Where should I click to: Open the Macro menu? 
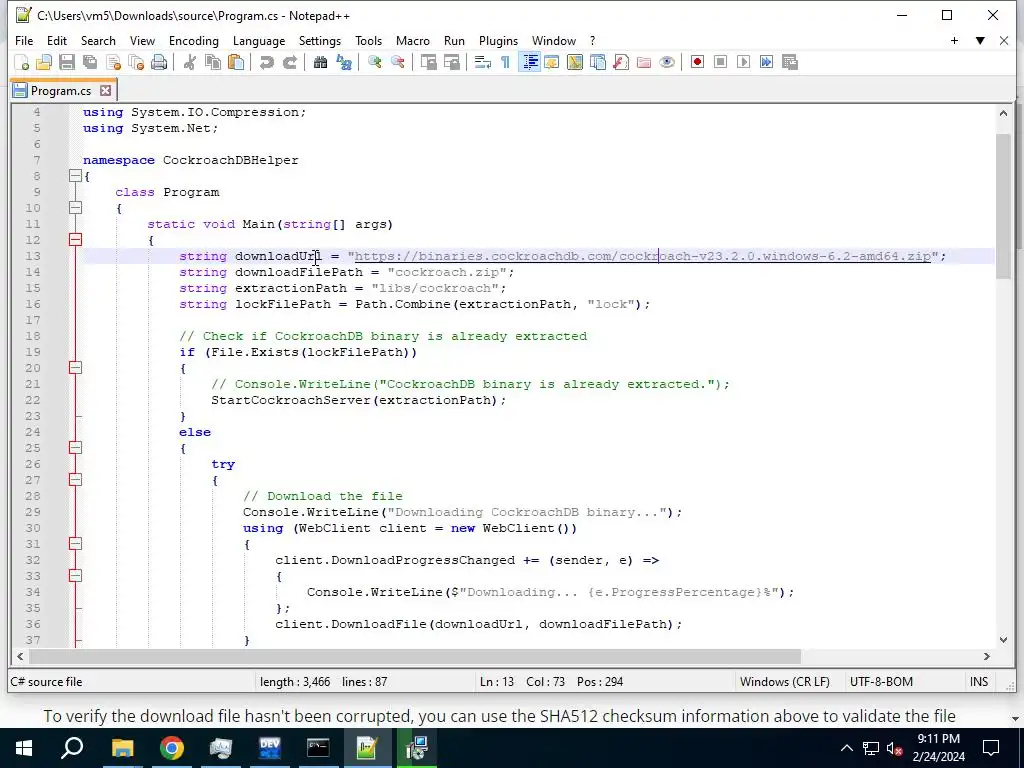point(413,40)
